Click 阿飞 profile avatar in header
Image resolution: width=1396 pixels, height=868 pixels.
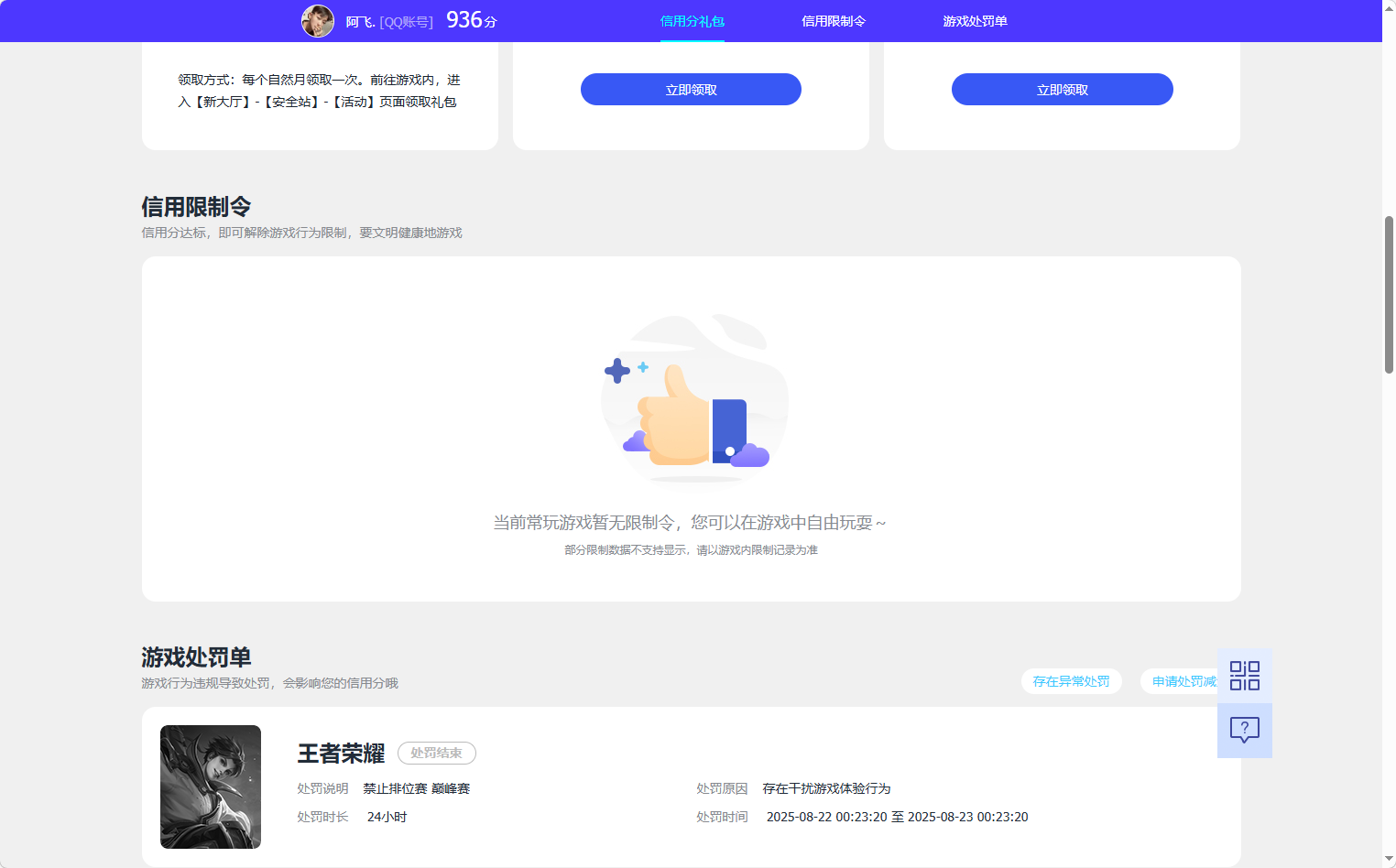pyautogui.click(x=317, y=20)
